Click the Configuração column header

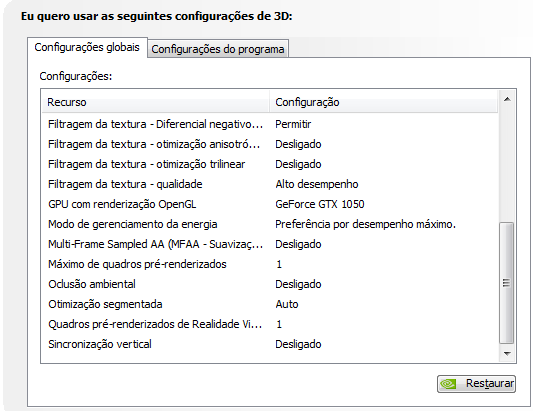384,102
